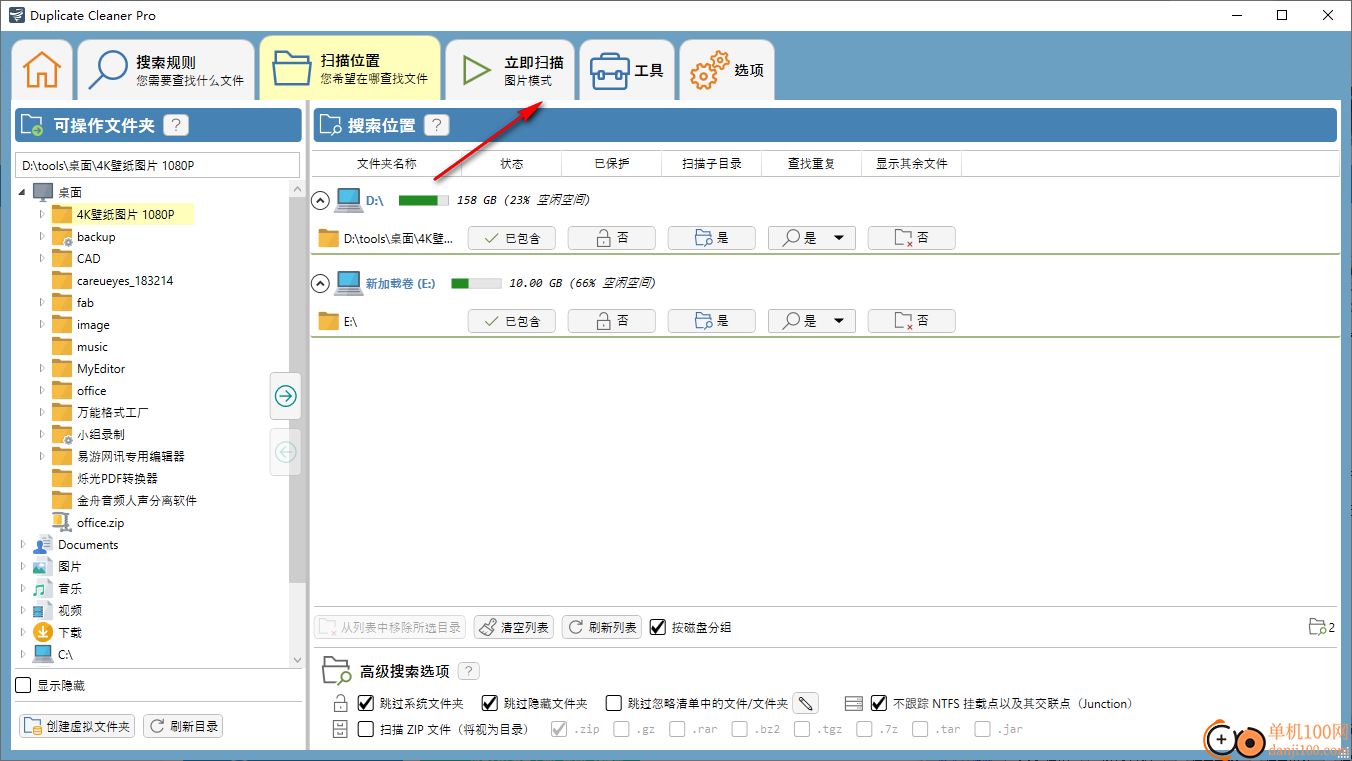1352x761 pixels.
Task: Click D:\ disk usage progress bar
Action: click(424, 200)
